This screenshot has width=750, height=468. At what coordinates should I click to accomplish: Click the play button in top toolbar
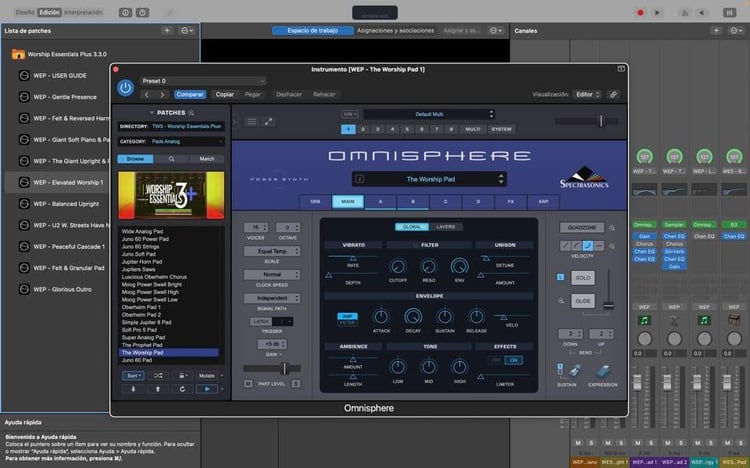(657, 13)
